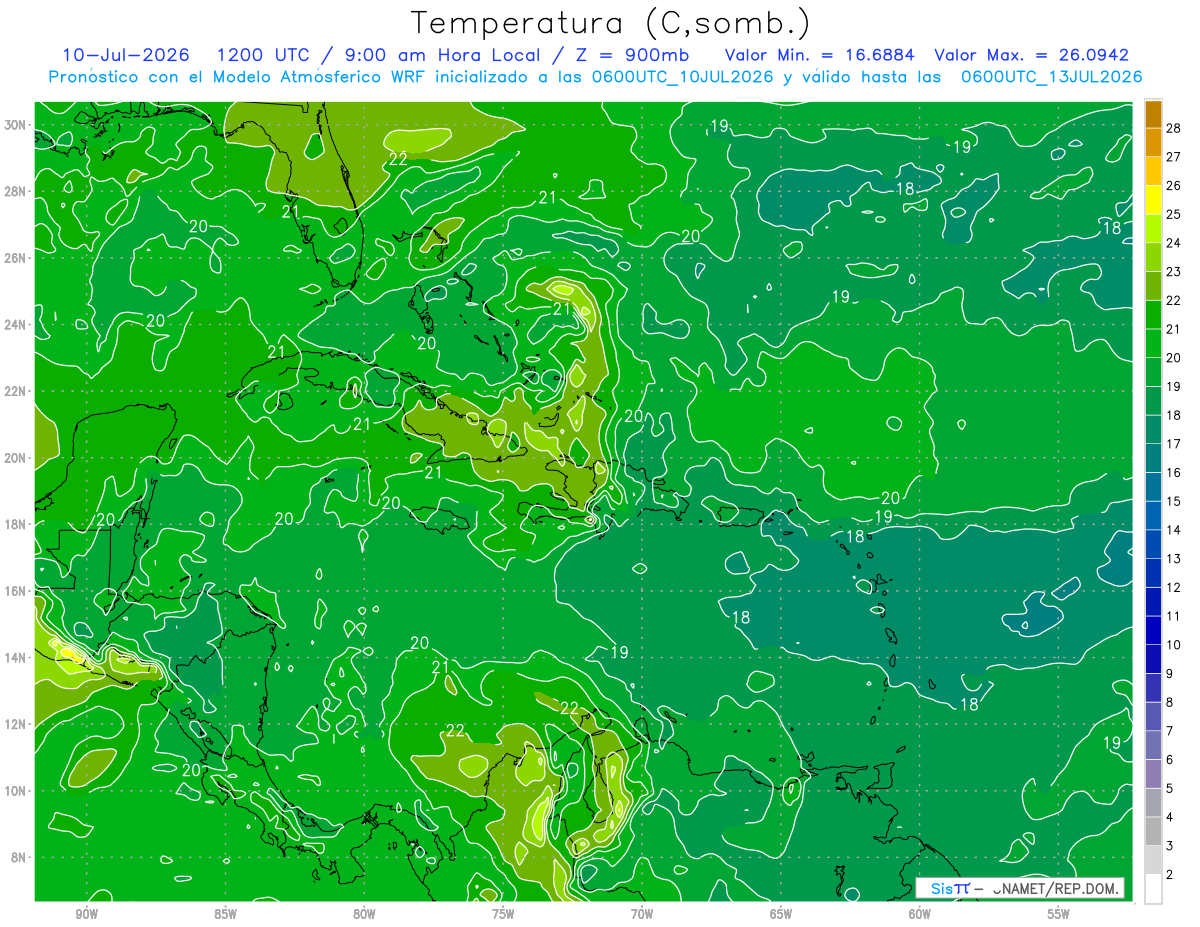Select the legend scale value "9"
This screenshot has height=927, width=1200.
1170,674
